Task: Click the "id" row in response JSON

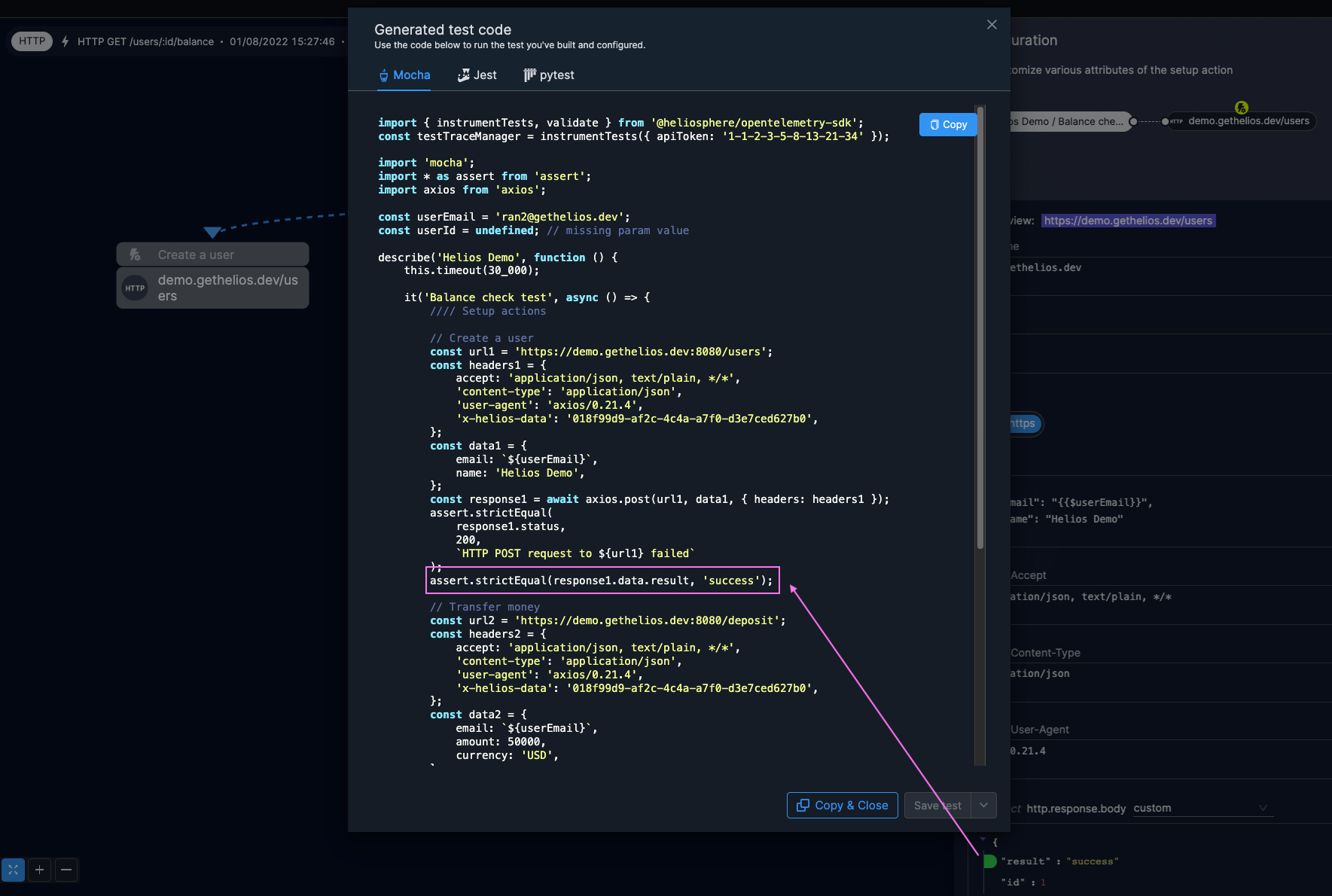Action: 1023,882
